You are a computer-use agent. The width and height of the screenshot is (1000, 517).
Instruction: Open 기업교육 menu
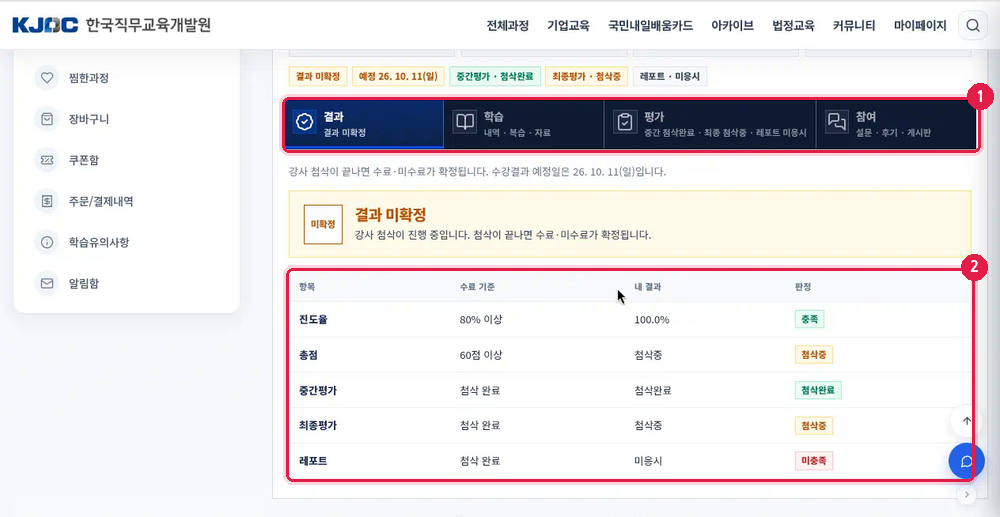(x=568, y=25)
